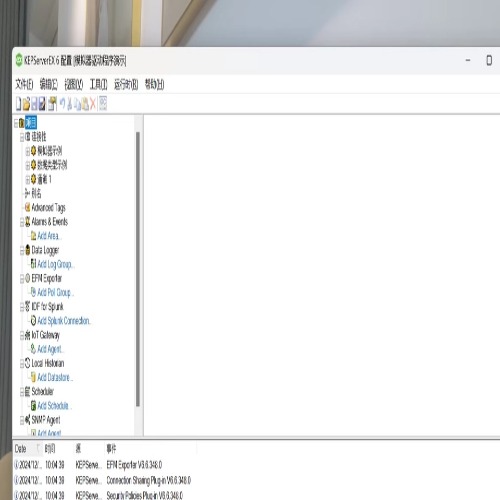Click the Open project folder icon
Image resolution: width=500 pixels, height=500 pixels.
click(26, 104)
